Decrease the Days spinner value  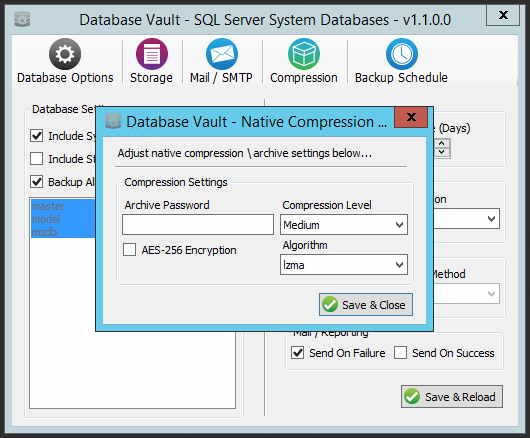point(441,152)
